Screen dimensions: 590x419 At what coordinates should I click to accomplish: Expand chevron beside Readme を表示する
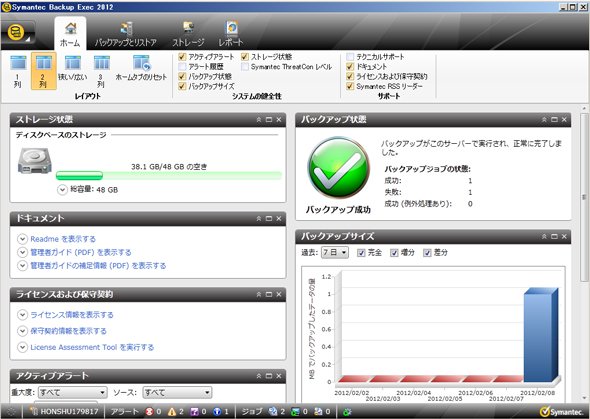(x=23, y=239)
